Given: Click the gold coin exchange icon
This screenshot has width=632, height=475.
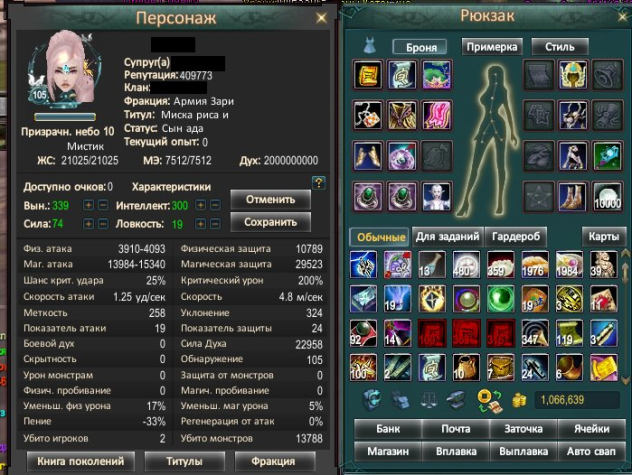Looking at the screenshot, I should 489,400.
